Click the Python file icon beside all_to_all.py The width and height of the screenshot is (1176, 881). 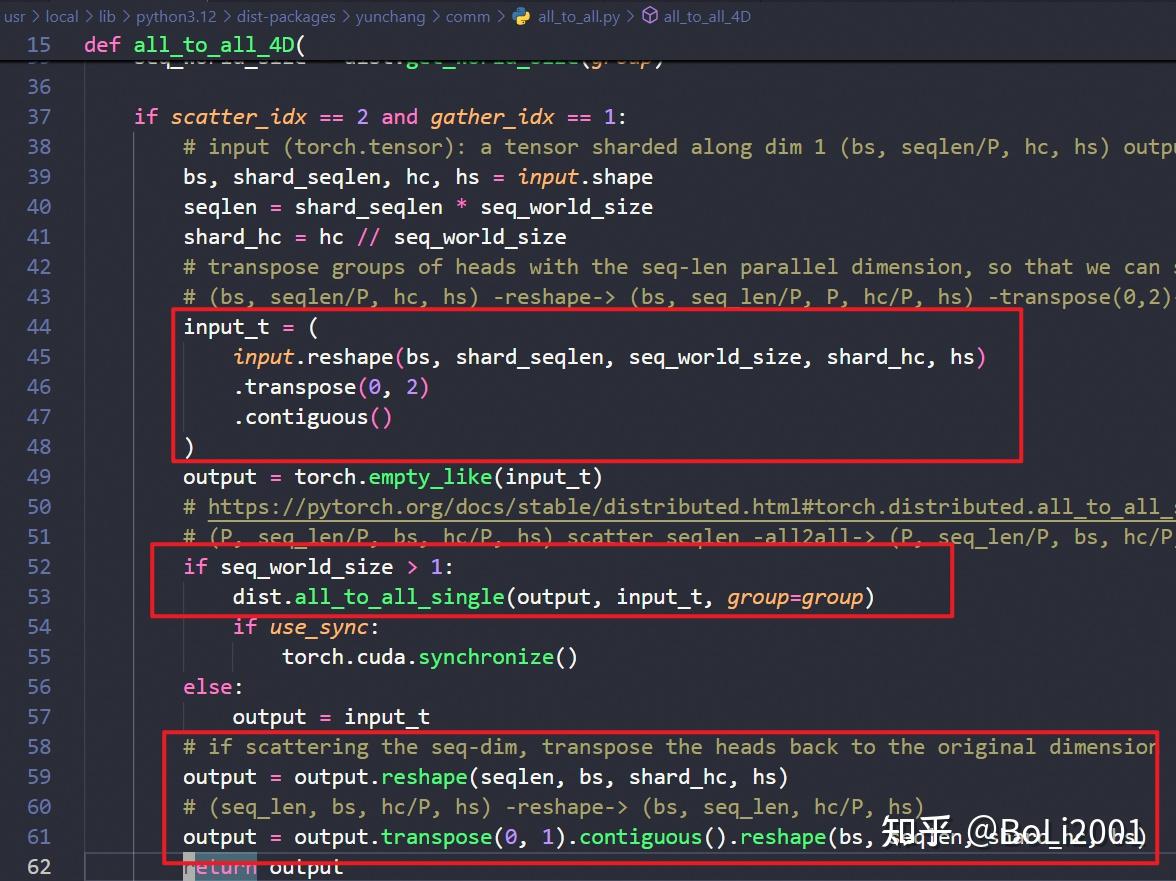pos(519,16)
